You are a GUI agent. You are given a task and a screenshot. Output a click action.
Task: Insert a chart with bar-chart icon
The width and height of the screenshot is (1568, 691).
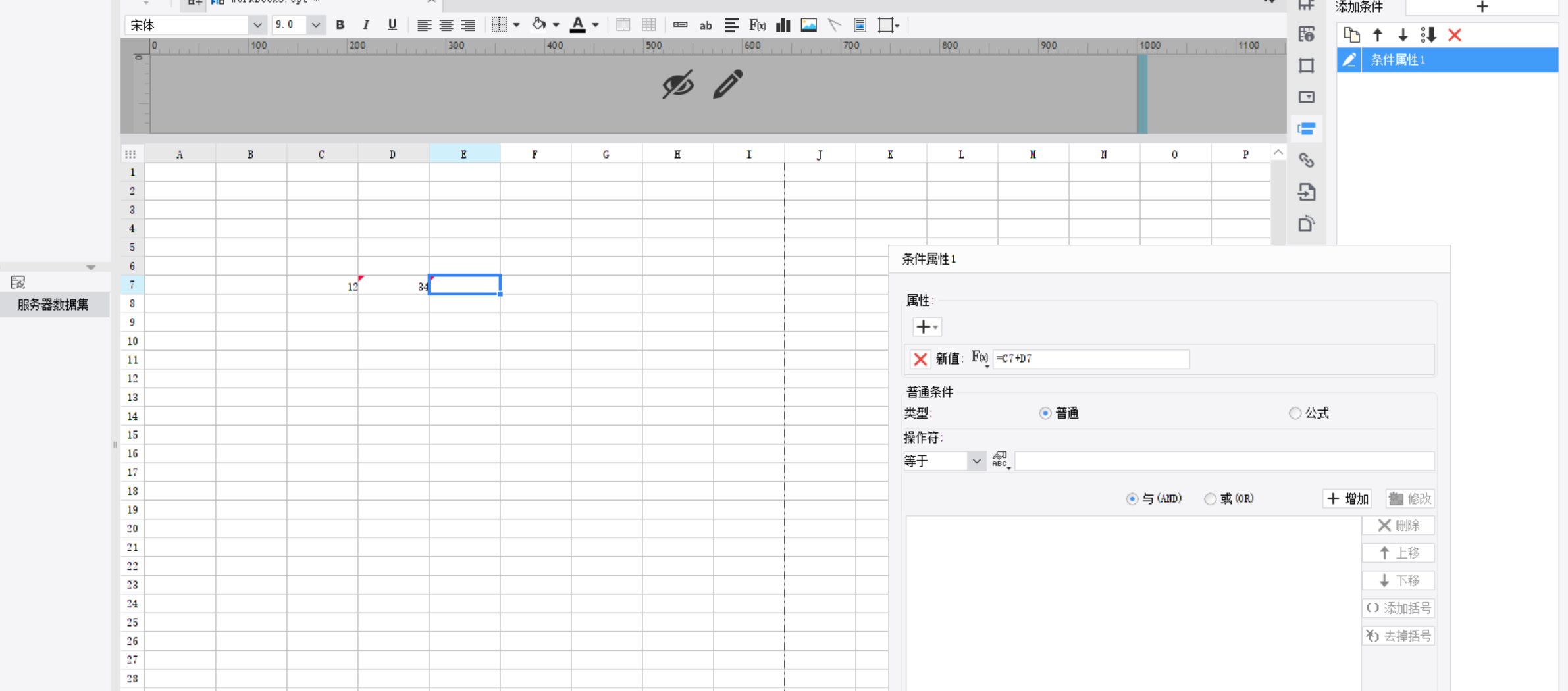click(x=783, y=25)
